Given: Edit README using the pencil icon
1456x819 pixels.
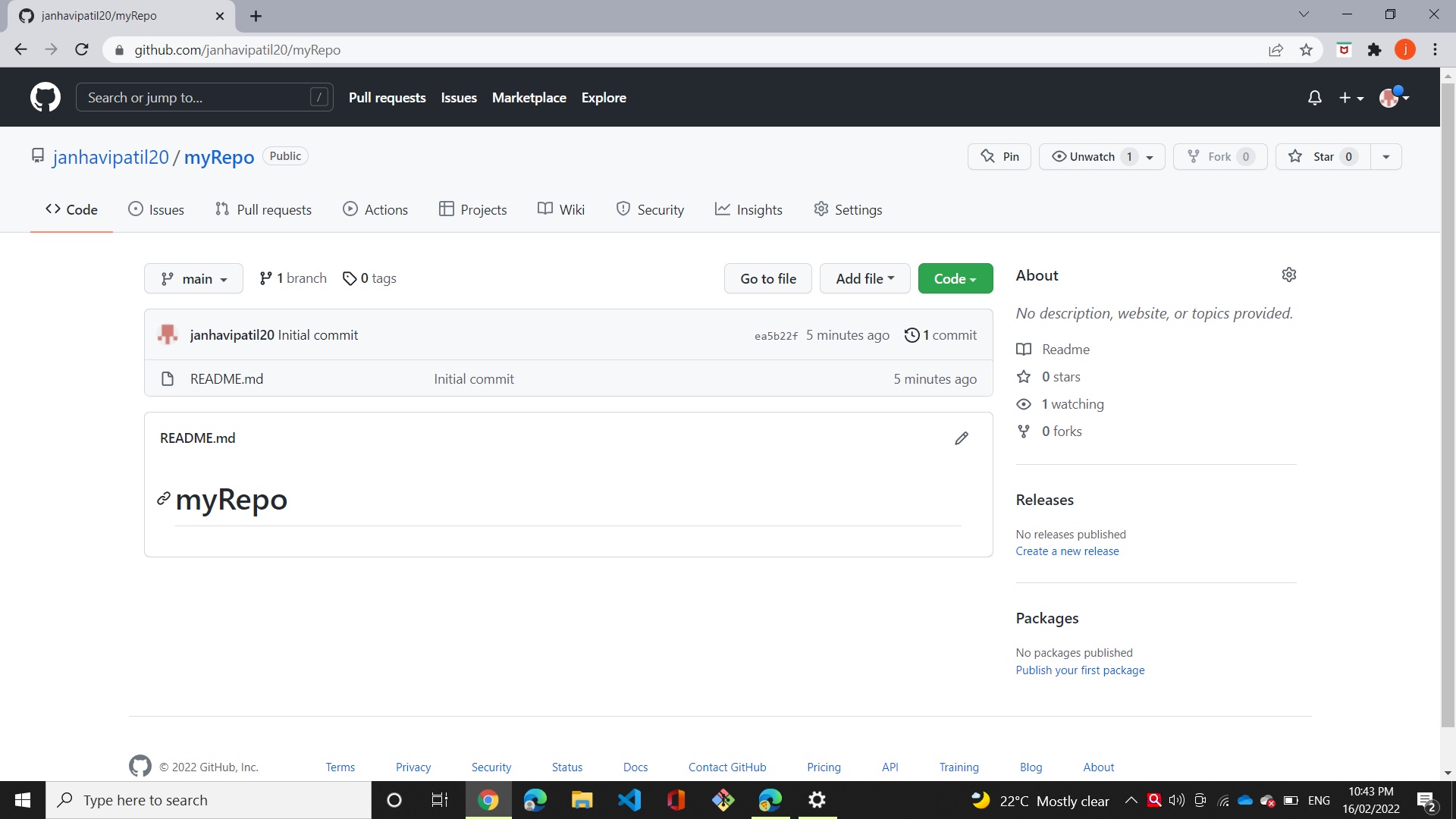Looking at the screenshot, I should [x=961, y=438].
